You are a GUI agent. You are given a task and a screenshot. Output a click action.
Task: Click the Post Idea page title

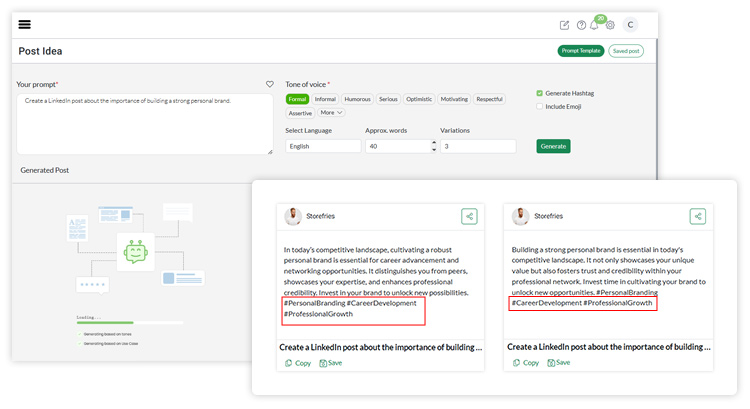40,51
